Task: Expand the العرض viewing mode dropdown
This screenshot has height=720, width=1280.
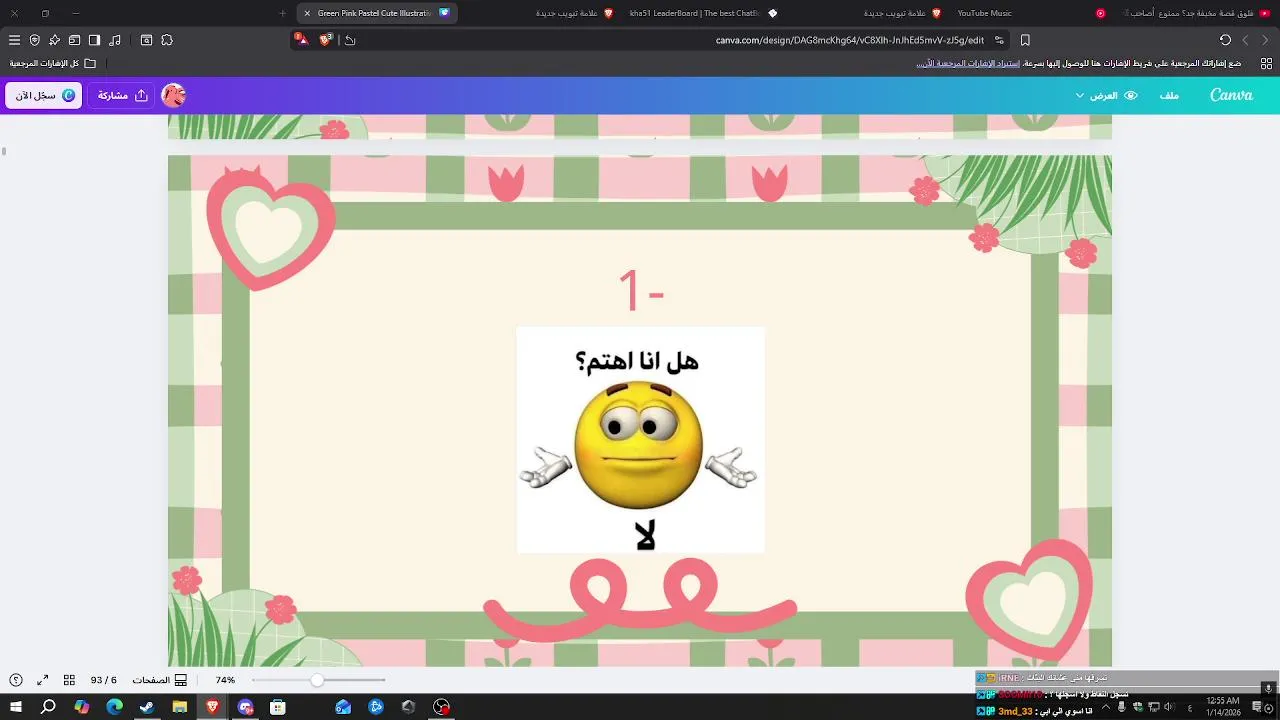Action: coord(1107,95)
